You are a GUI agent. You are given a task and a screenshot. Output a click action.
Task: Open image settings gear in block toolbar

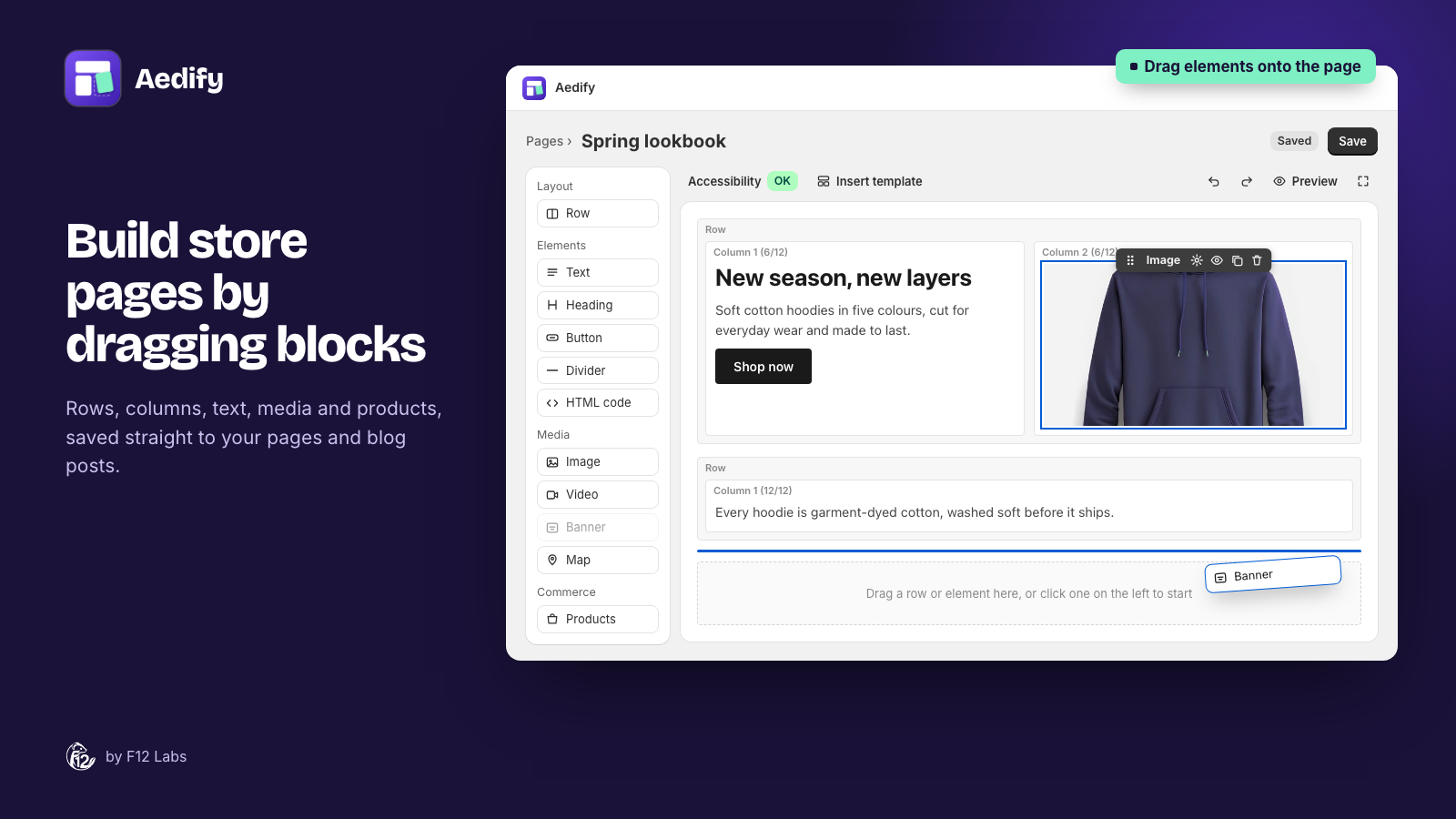[1197, 260]
